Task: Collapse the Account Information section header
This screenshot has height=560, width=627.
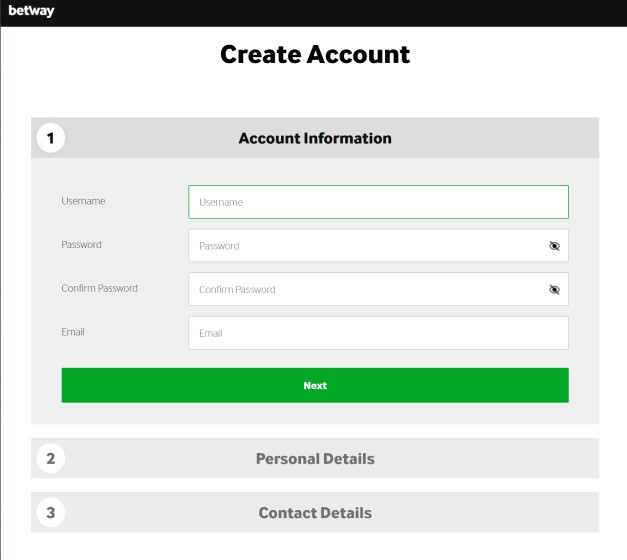Action: pos(315,138)
